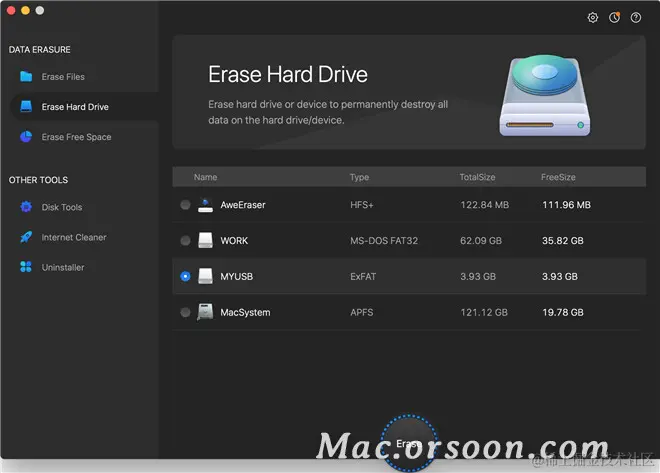
Task: Click the 111.96 MB free size
Action: [x=566, y=205]
